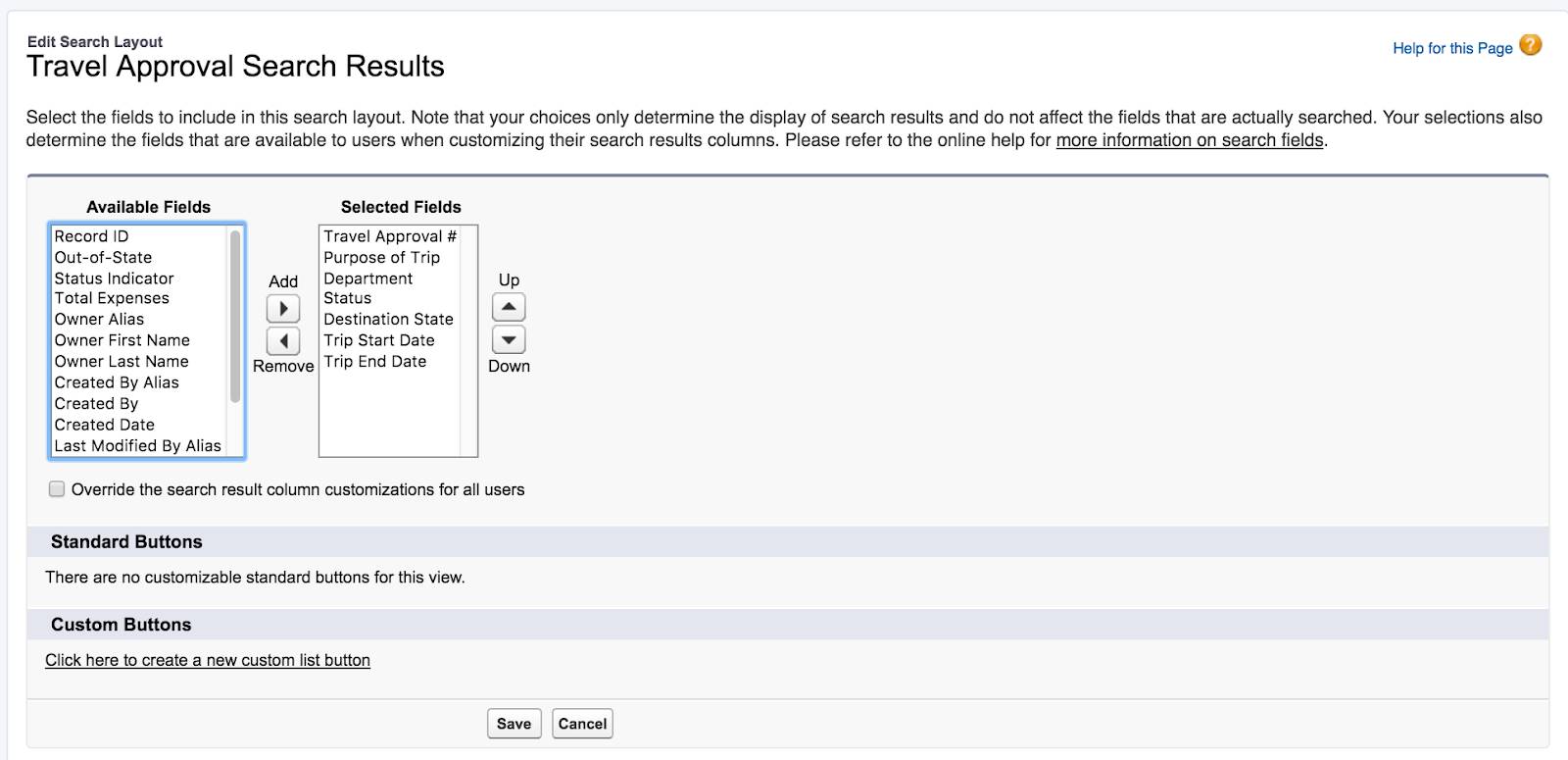Image resolution: width=1568 pixels, height=760 pixels.
Task: Select Trip End Date in Selected Fields
Action: (375, 361)
